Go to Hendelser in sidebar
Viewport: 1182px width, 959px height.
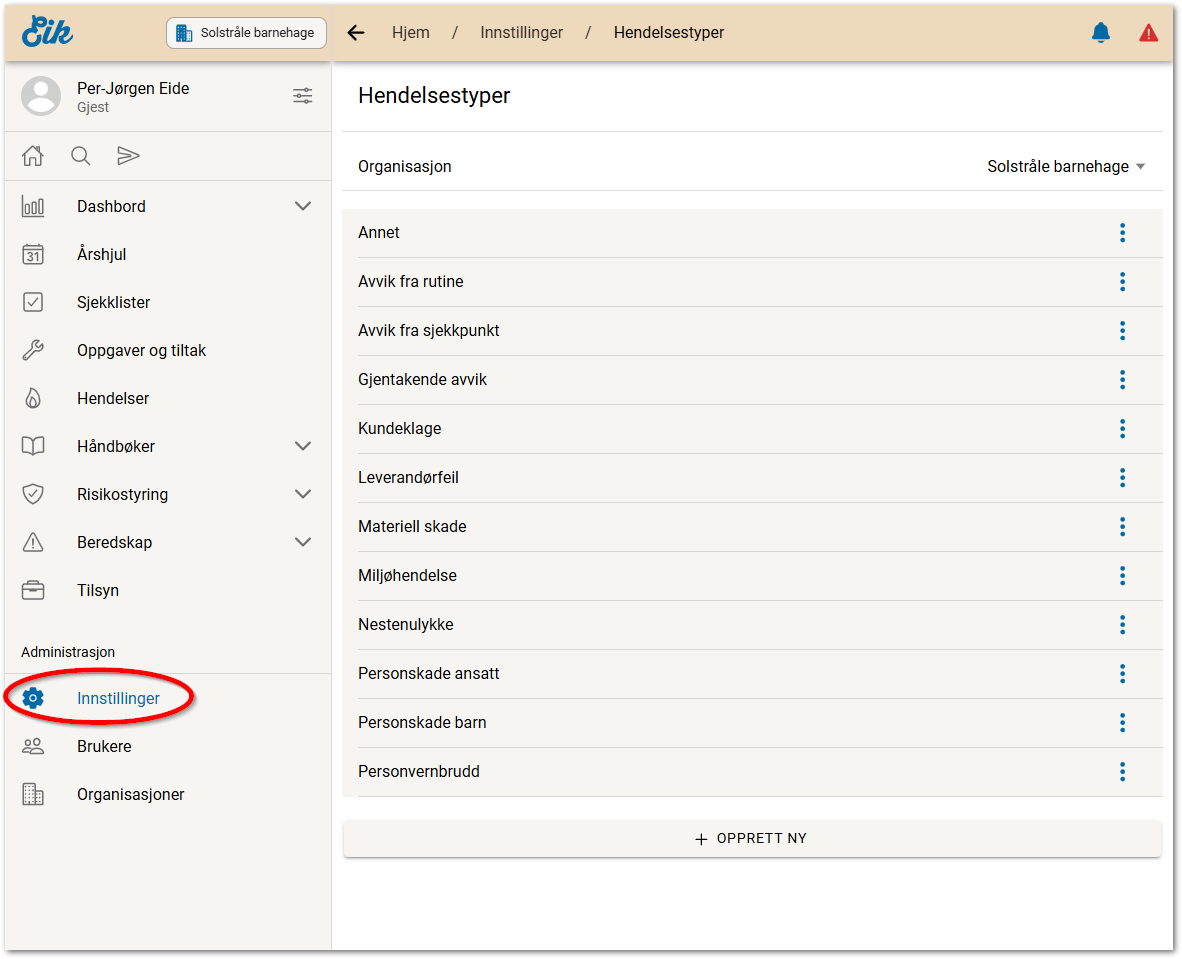point(113,398)
